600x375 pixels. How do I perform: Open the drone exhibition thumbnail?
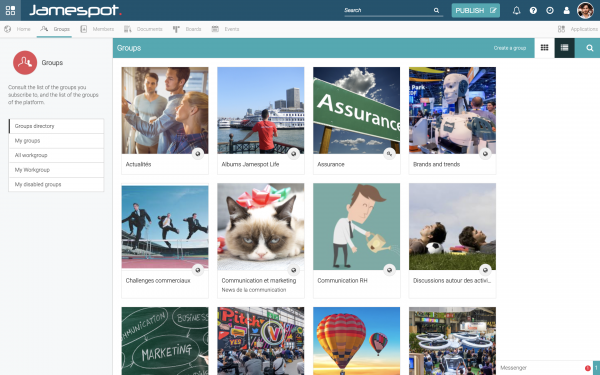(x=452, y=341)
